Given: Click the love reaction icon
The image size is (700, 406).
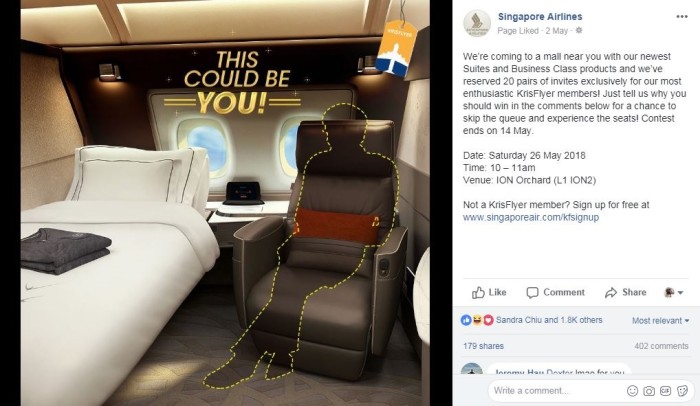Looking at the screenshot, I should (488, 320).
